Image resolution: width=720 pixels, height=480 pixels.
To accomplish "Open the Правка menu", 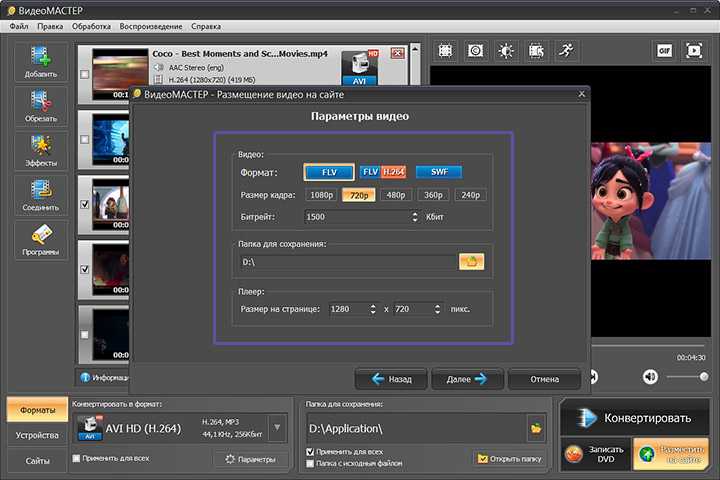I will pyautogui.click(x=50, y=27).
